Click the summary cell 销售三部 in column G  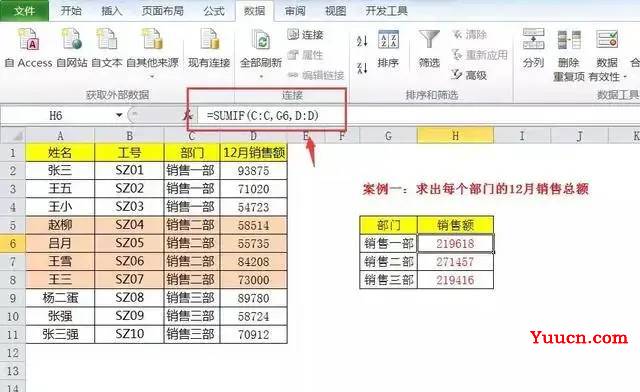click(389, 280)
